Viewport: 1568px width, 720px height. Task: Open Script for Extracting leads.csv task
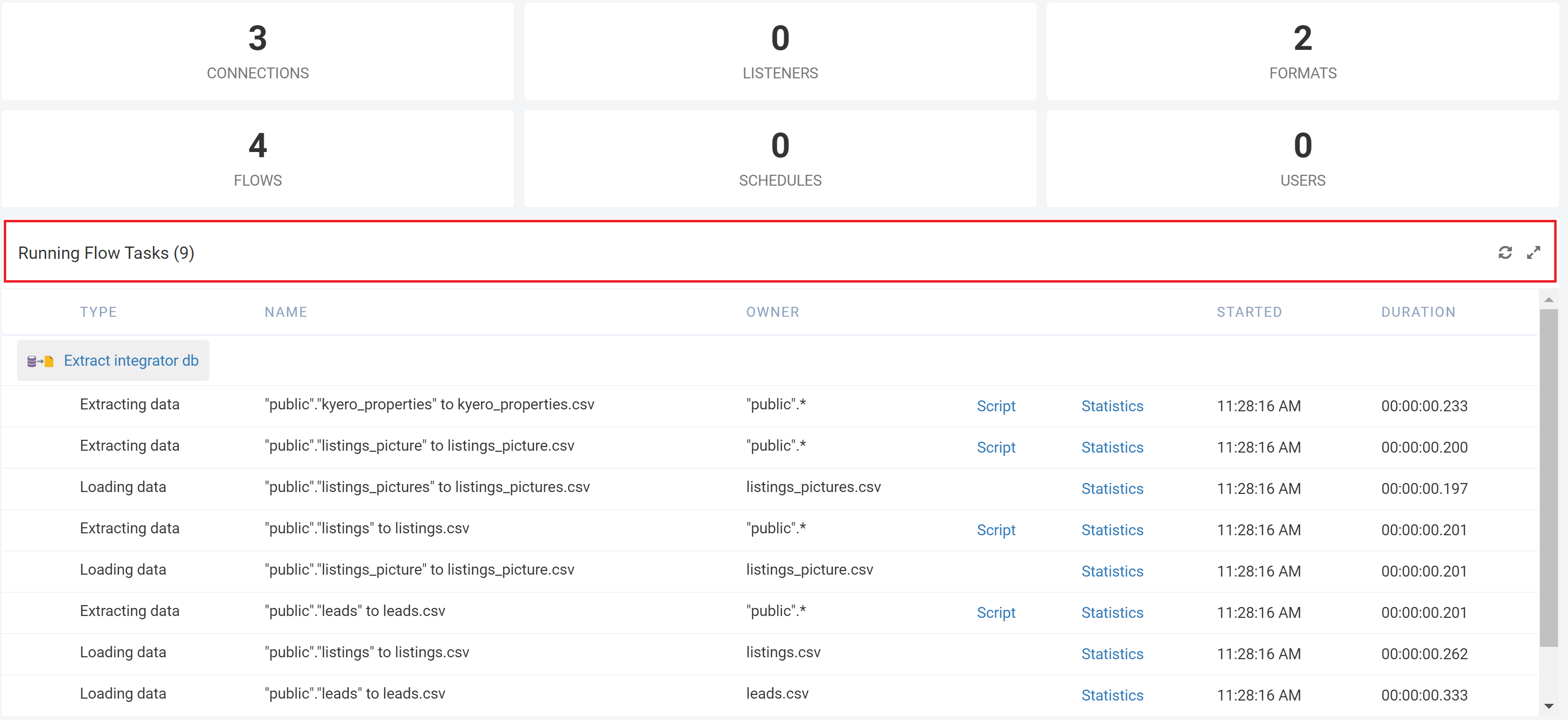pos(996,613)
